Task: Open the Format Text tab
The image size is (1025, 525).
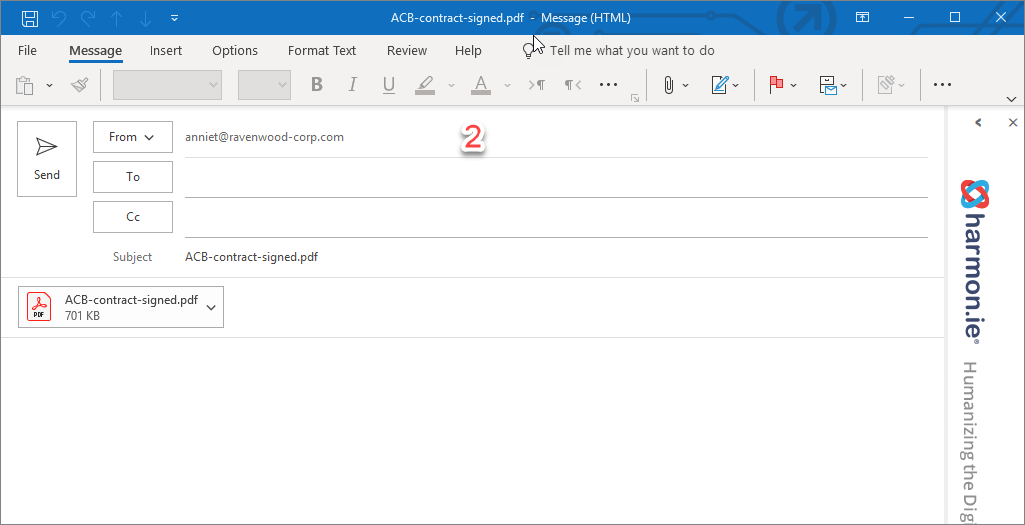Action: click(x=322, y=50)
